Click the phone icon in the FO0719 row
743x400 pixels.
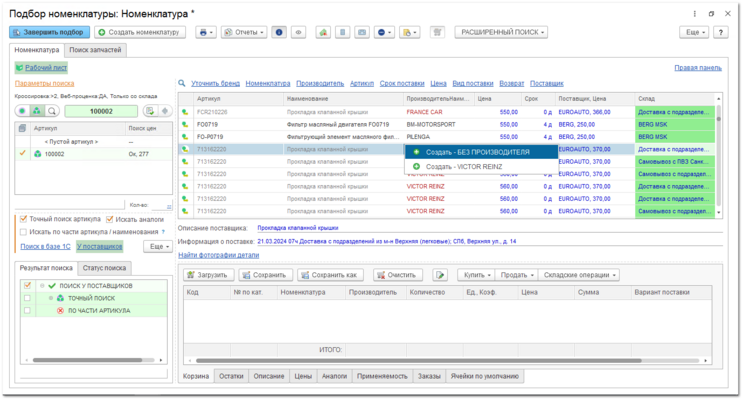point(185,125)
